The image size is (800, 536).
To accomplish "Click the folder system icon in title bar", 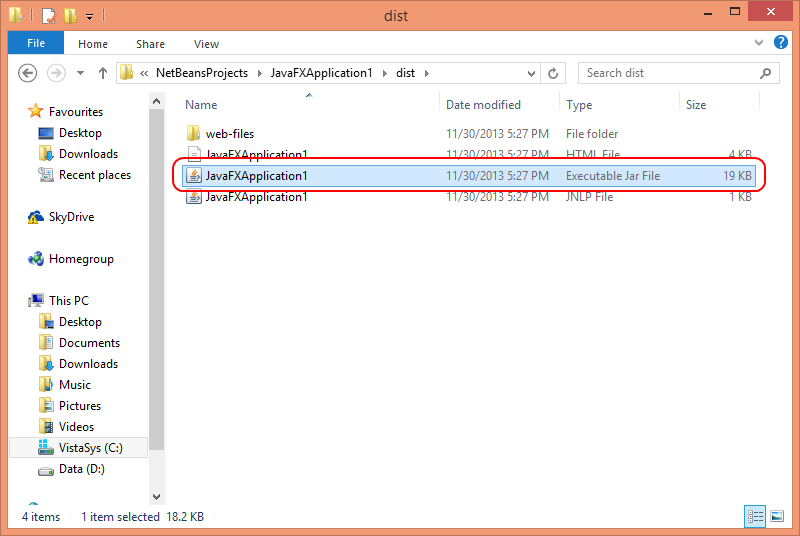I will click(15, 15).
